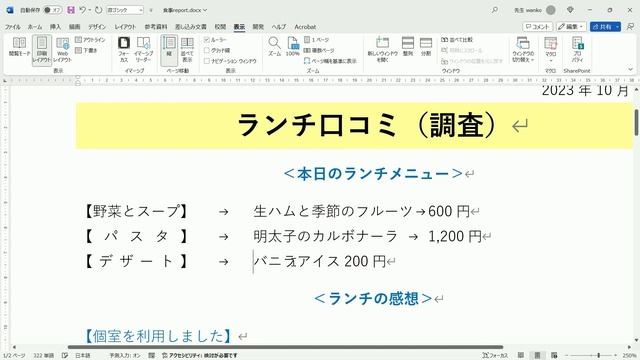This screenshot has height=360, width=640.
Task: Click Japanese (日本語) language indicator
Action: [82, 356]
